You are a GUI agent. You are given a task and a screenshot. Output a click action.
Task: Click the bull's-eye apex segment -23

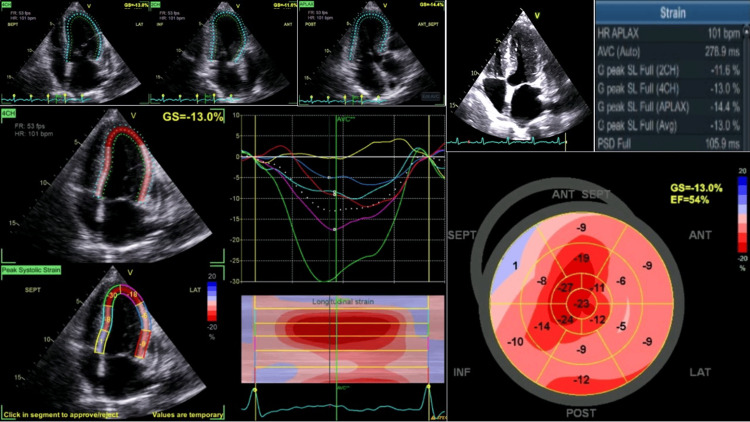pos(582,304)
